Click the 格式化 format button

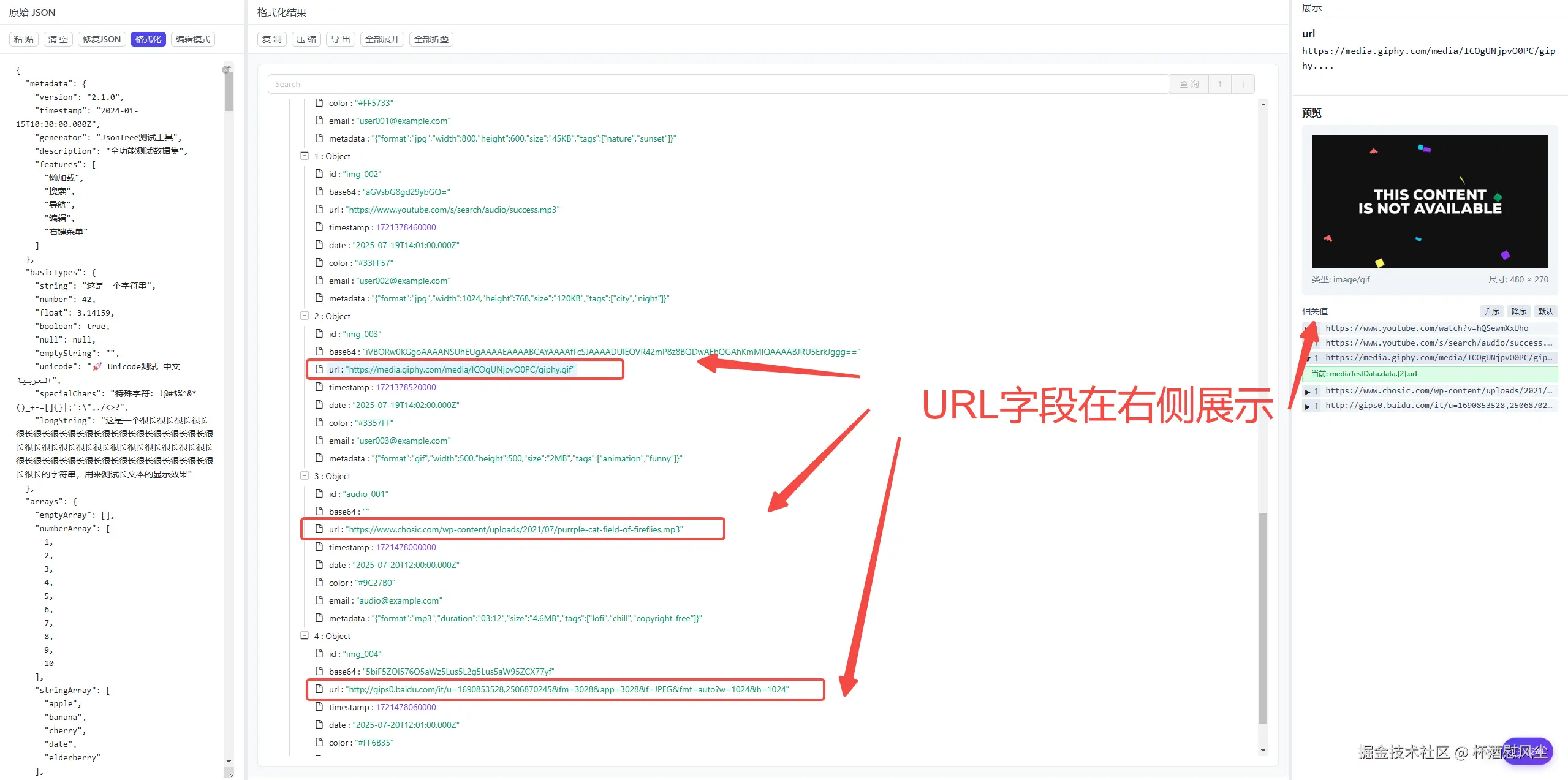(148, 39)
